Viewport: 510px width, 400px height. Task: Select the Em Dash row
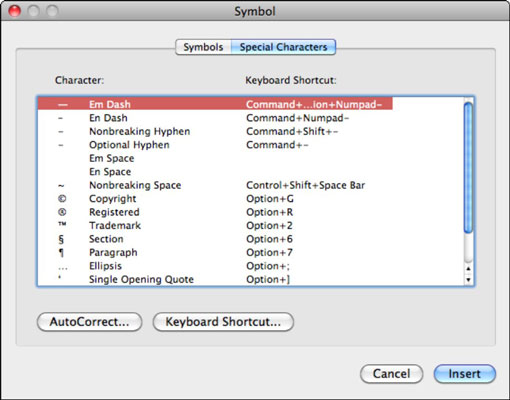215,104
